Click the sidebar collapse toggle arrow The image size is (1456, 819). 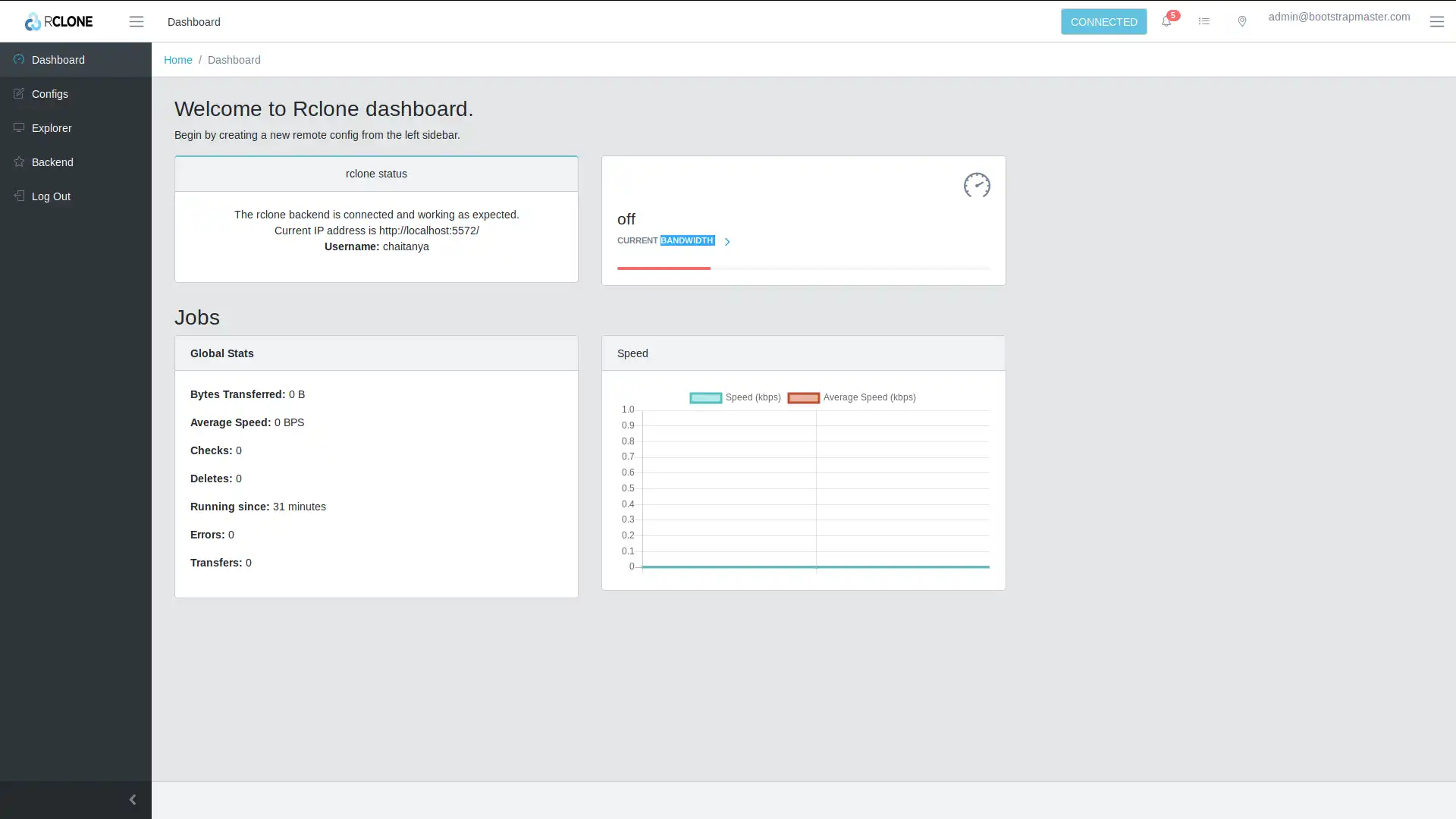click(x=132, y=799)
